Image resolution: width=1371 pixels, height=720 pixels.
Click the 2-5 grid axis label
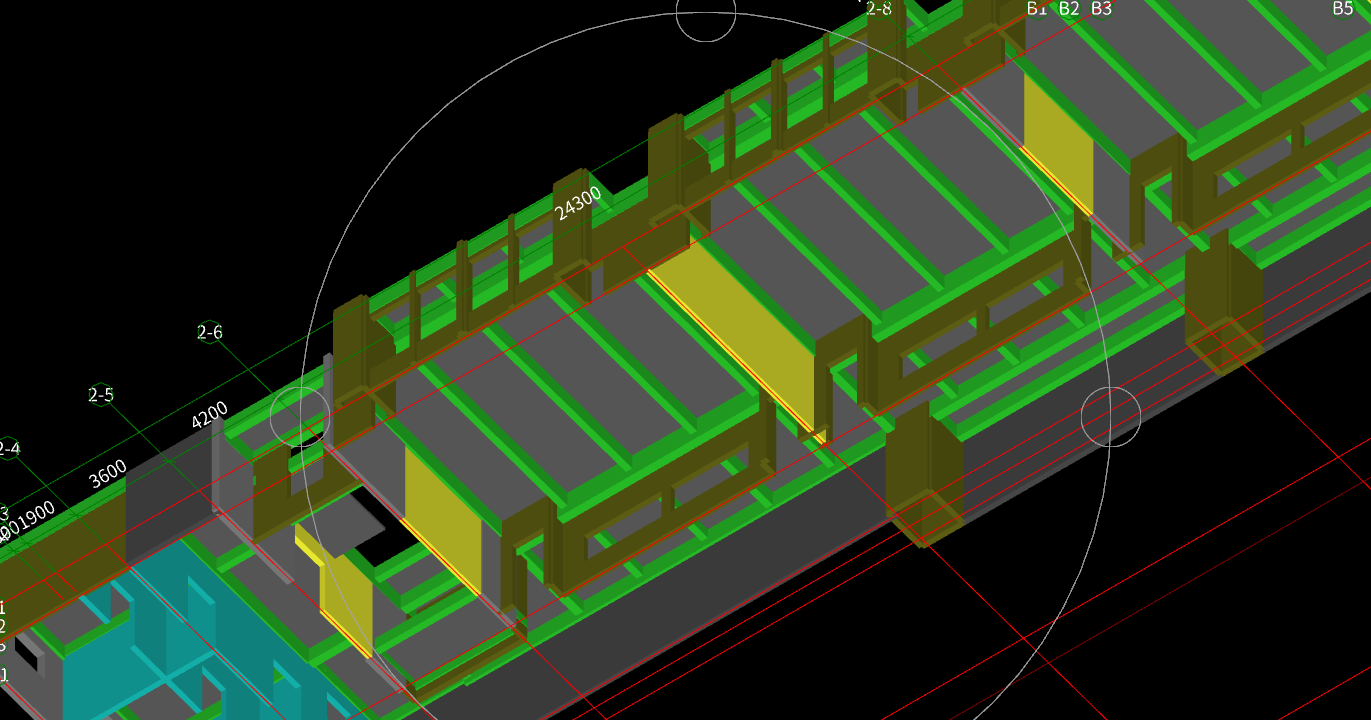tap(101, 395)
